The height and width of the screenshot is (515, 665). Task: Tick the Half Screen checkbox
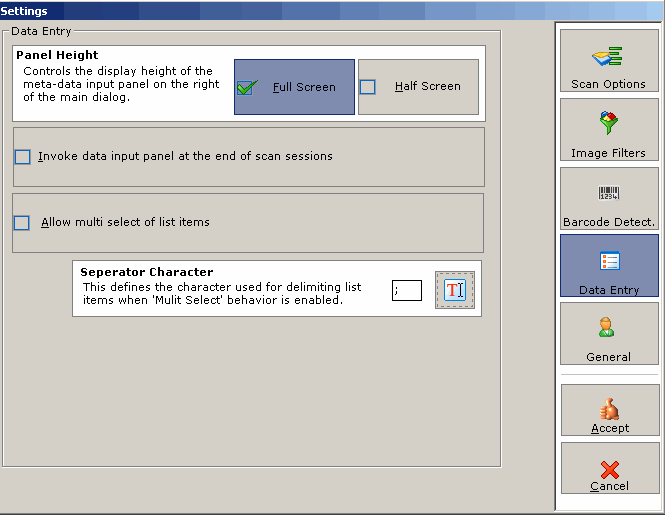(x=367, y=87)
